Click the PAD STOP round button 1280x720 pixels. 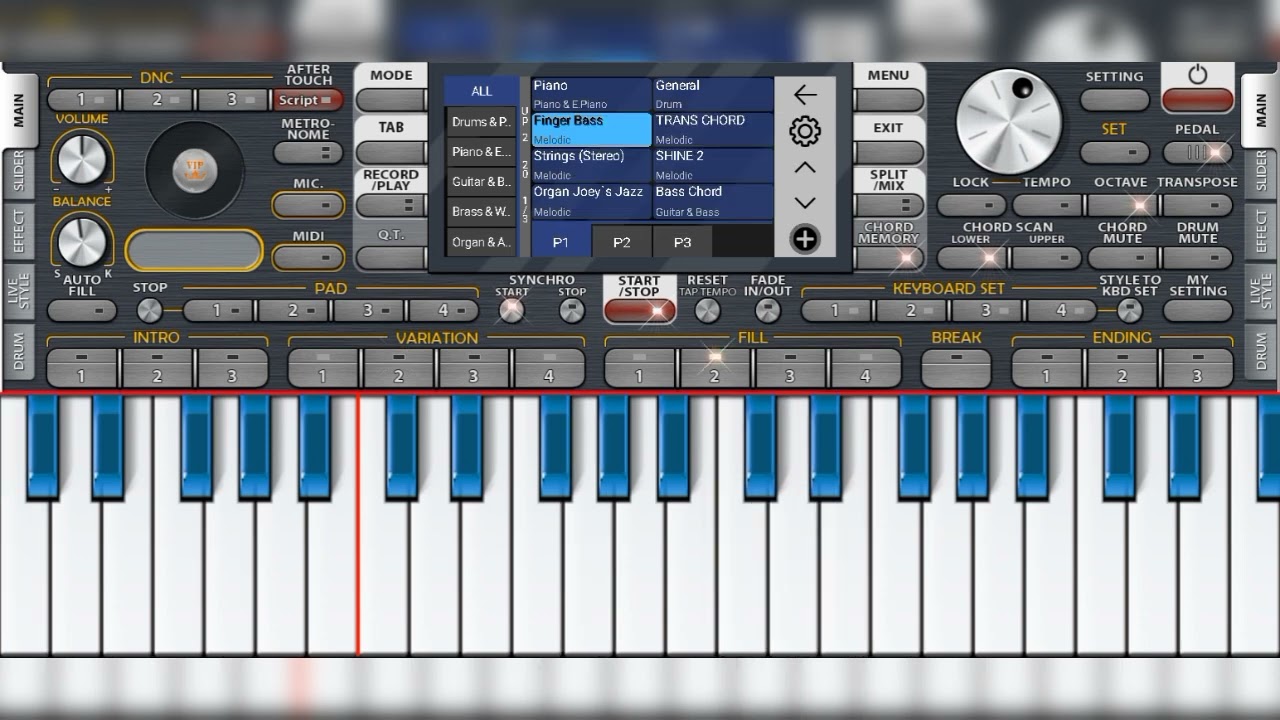(150, 311)
